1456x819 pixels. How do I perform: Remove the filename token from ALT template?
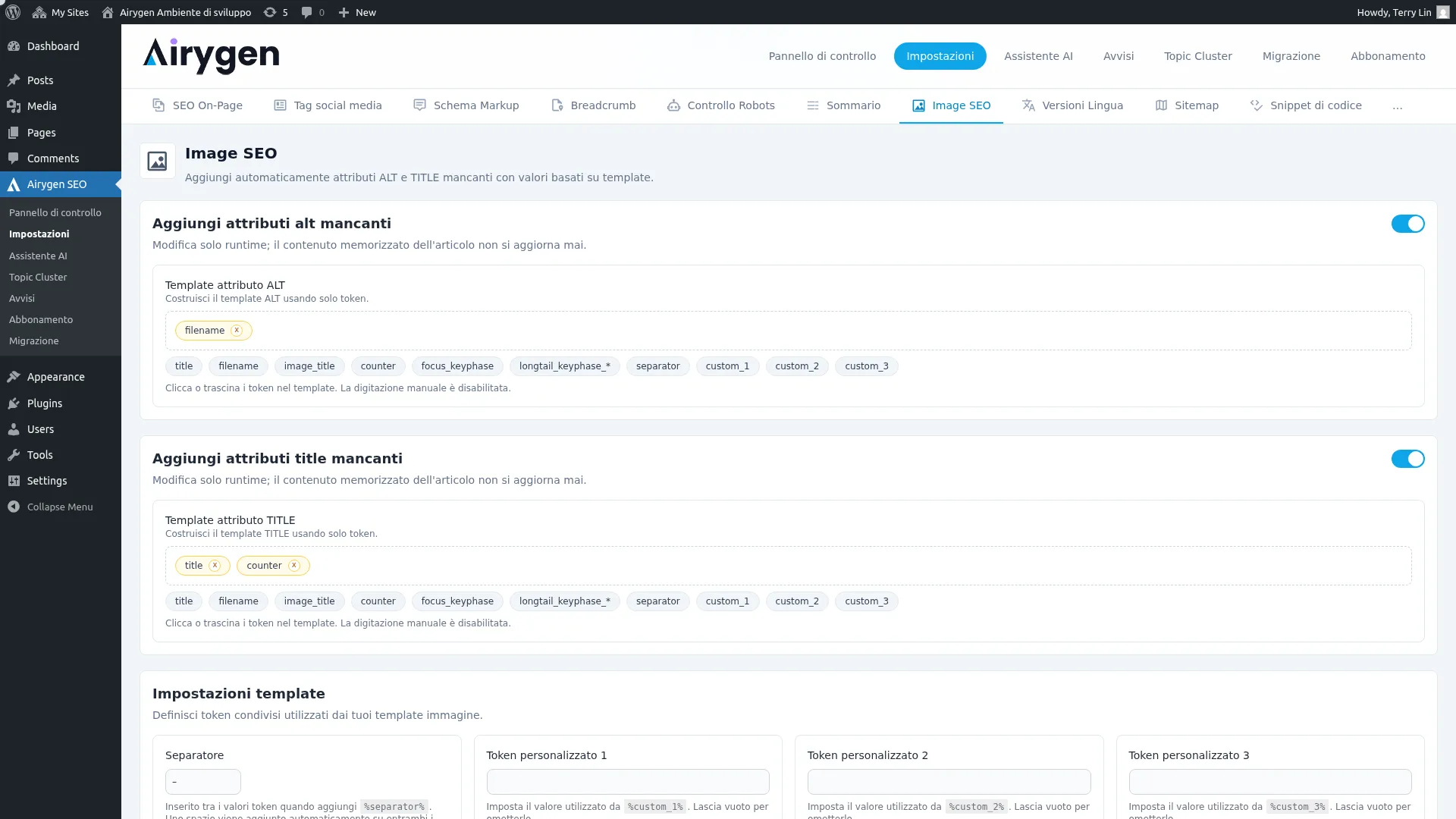tap(237, 331)
